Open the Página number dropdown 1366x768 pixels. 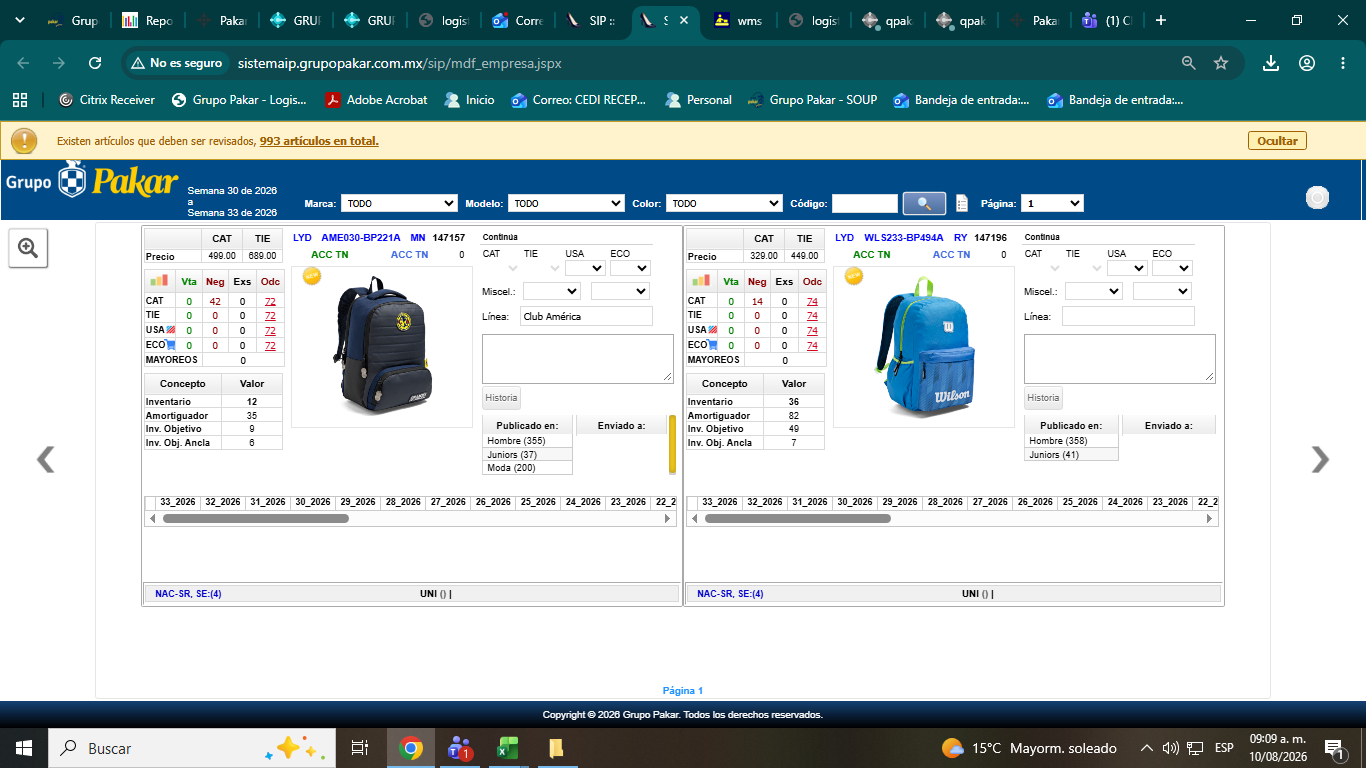tap(1054, 203)
